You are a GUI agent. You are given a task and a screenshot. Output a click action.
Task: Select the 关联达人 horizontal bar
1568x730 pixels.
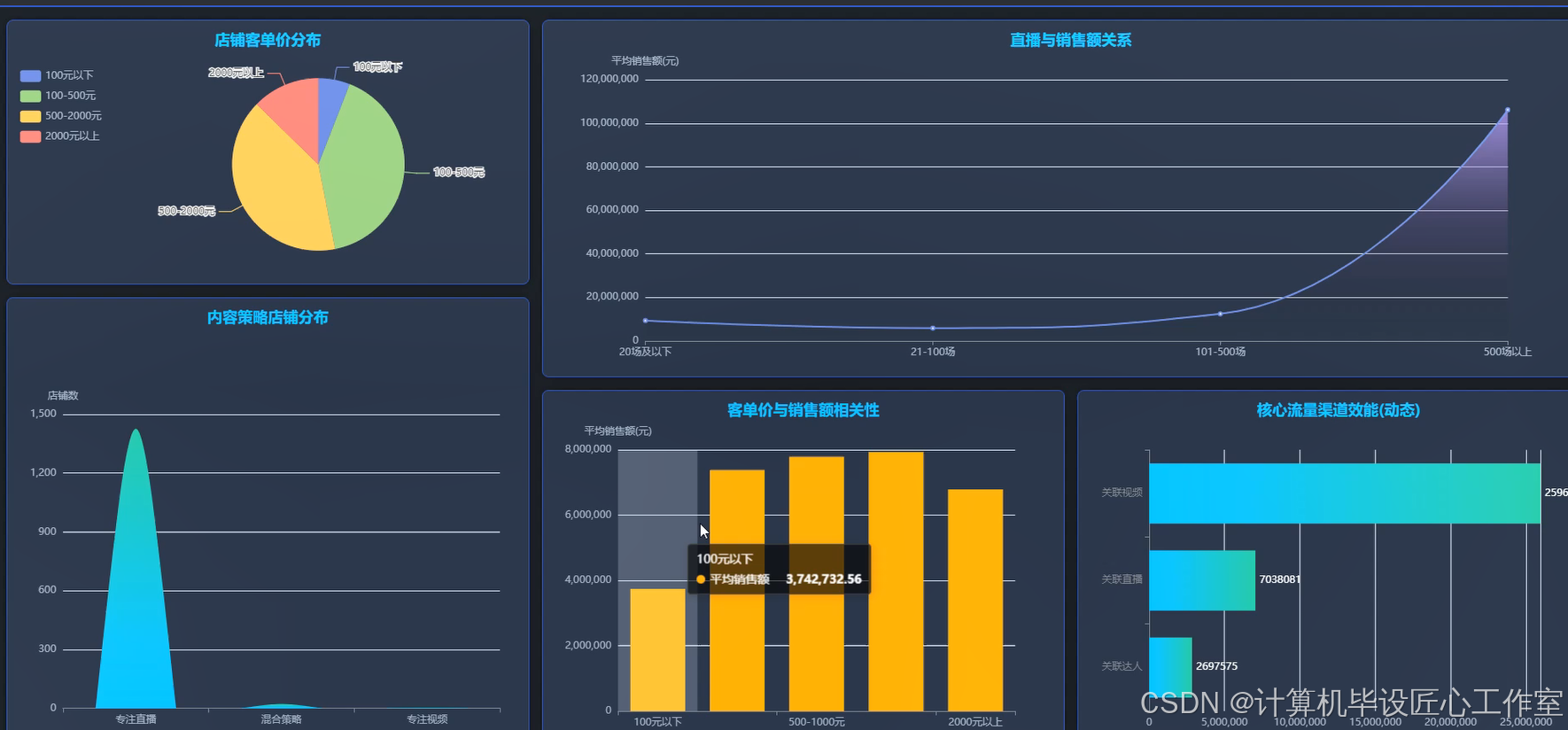tap(1170, 666)
